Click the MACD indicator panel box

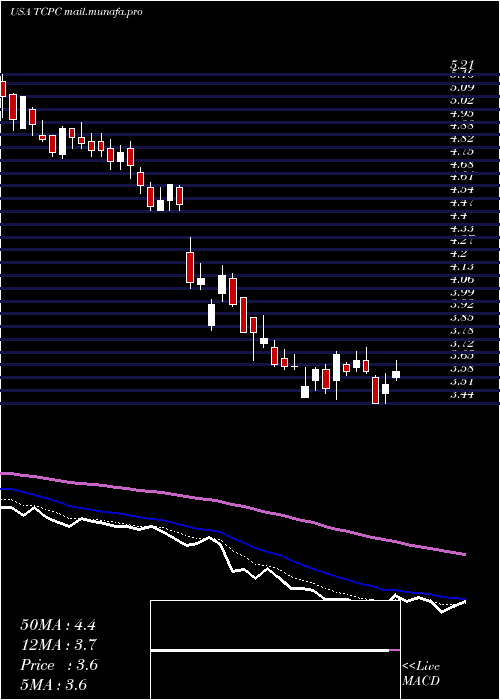(275, 650)
